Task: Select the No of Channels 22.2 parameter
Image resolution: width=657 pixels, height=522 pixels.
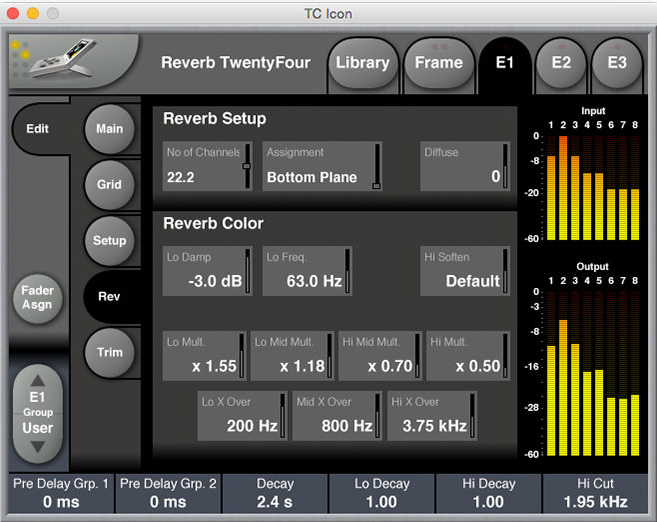Action: tap(207, 166)
